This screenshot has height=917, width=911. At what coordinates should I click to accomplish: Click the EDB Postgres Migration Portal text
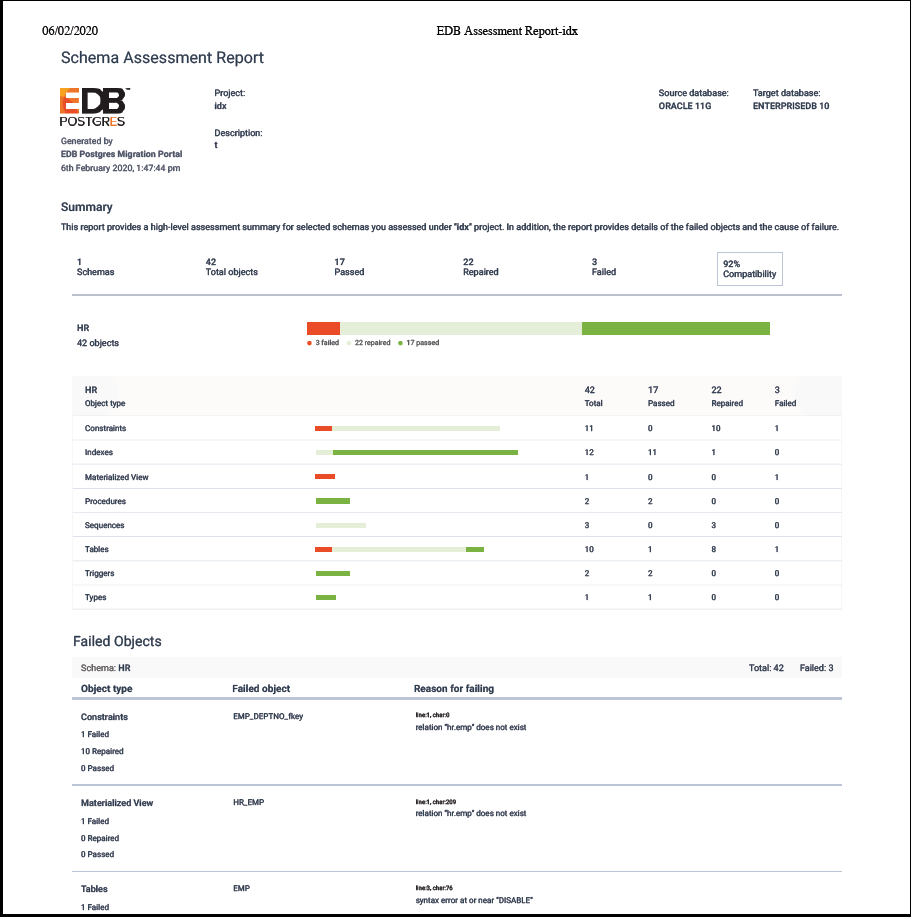[x=122, y=154]
